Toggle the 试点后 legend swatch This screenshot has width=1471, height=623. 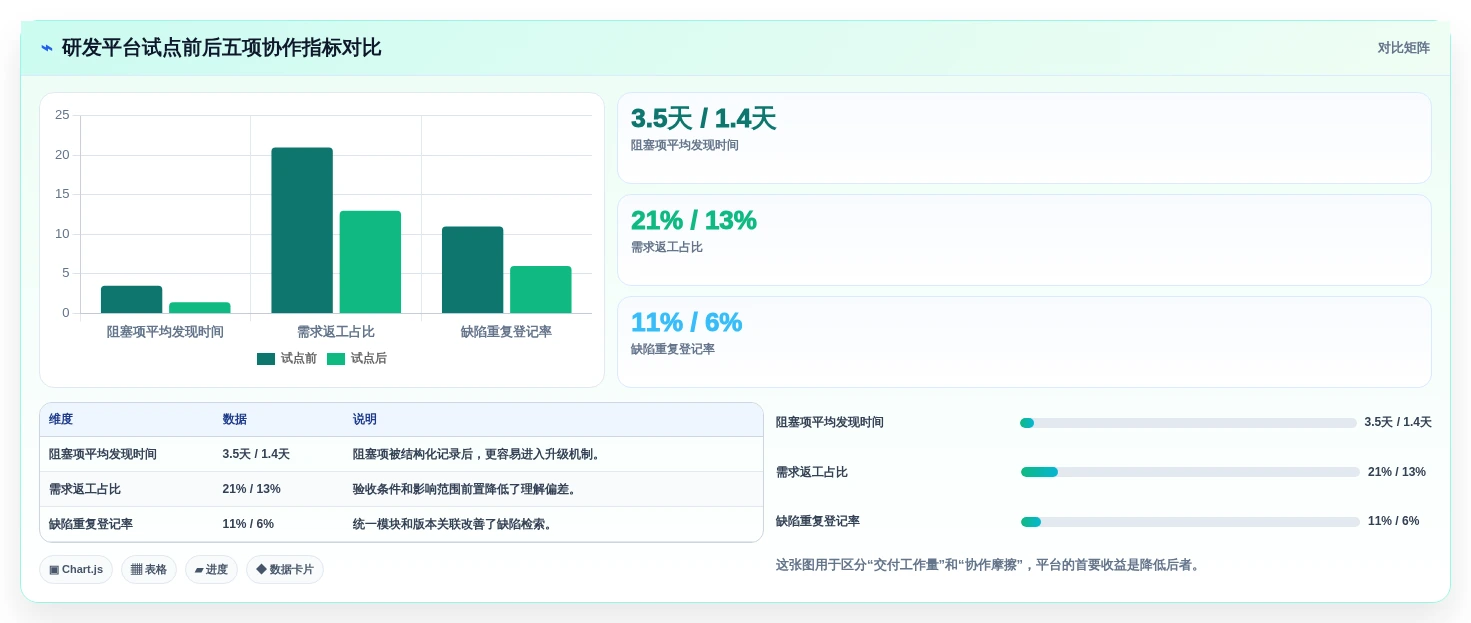336,359
